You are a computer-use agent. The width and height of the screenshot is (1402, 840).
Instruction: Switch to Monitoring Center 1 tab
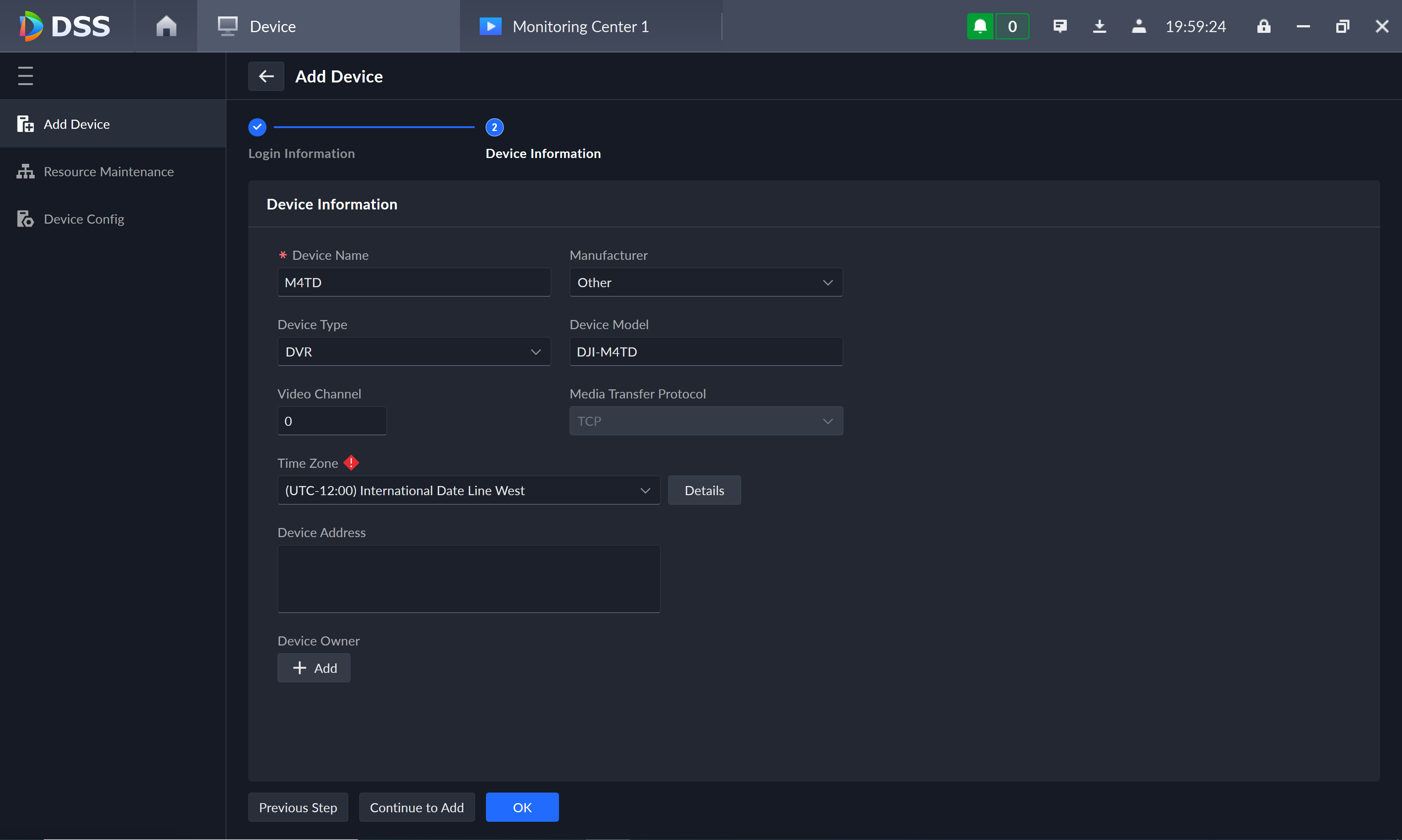[x=591, y=26]
